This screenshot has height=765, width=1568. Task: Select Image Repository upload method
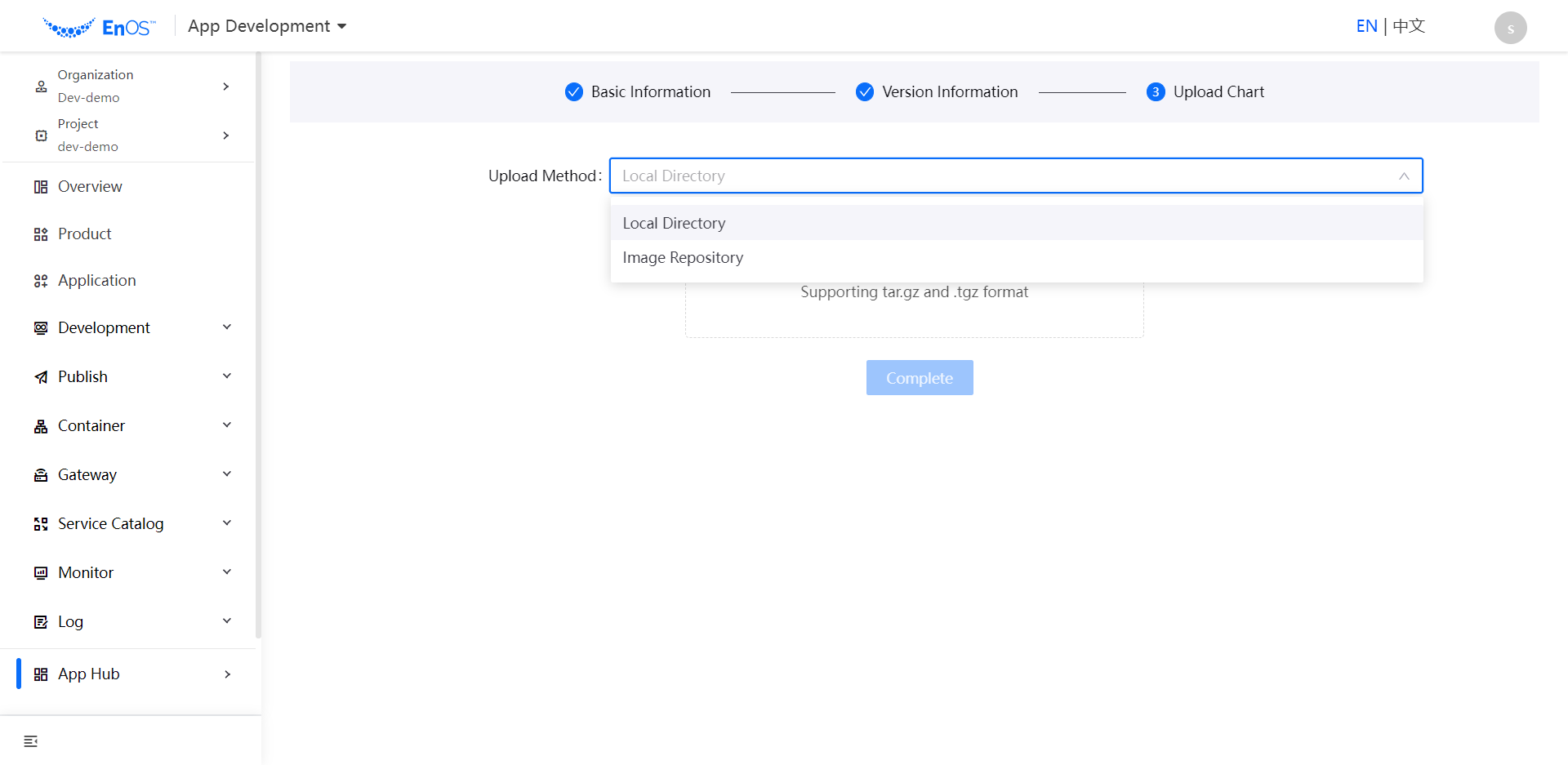(x=683, y=258)
